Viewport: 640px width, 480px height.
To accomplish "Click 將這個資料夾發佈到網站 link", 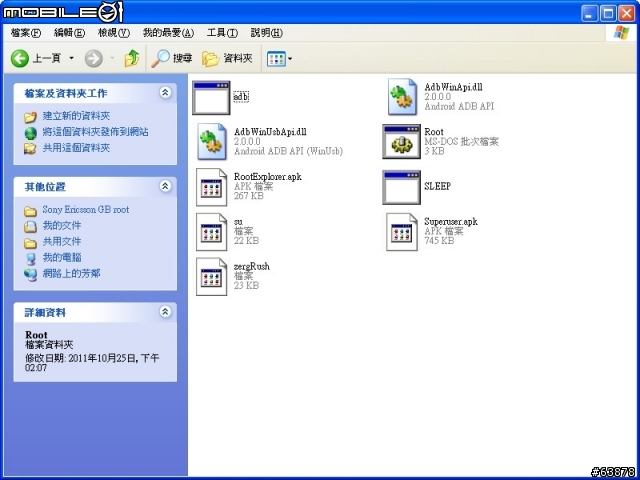I will (x=96, y=132).
